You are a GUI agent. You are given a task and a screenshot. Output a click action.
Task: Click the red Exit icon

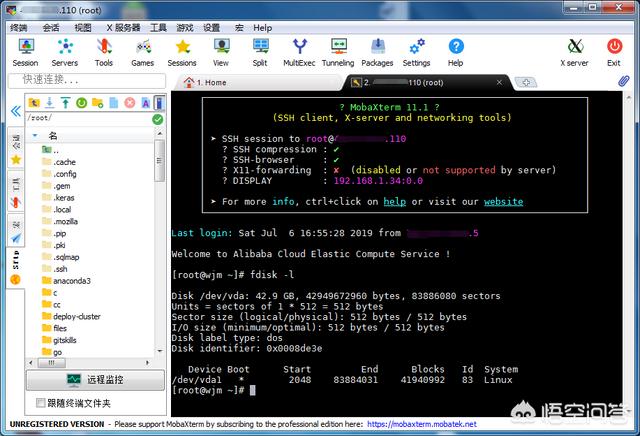[613, 52]
